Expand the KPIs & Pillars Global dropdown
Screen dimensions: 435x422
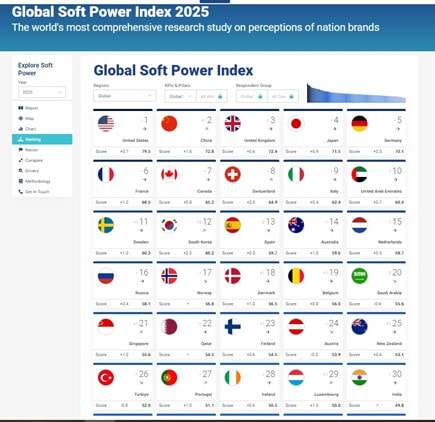[180, 96]
